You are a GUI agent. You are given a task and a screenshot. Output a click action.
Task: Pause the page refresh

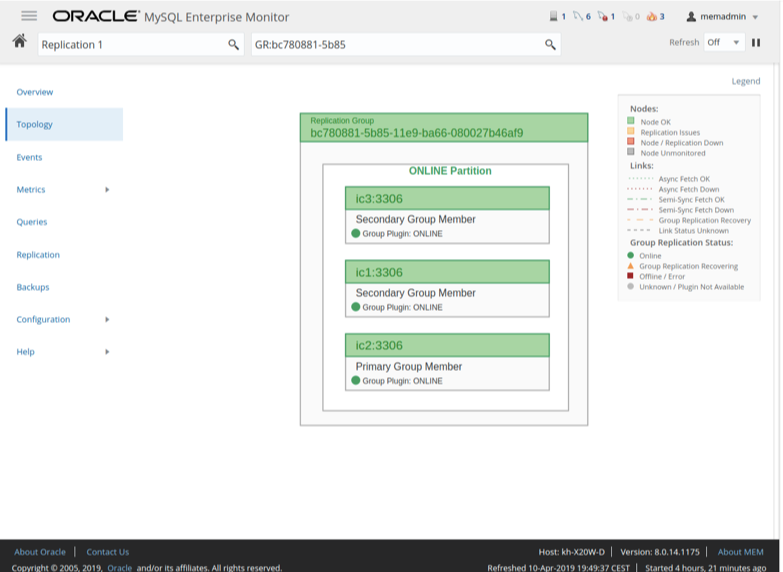click(756, 42)
